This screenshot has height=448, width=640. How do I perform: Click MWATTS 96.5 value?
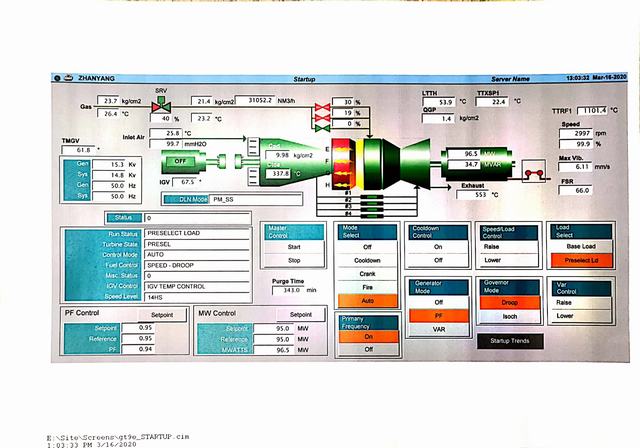273,350
